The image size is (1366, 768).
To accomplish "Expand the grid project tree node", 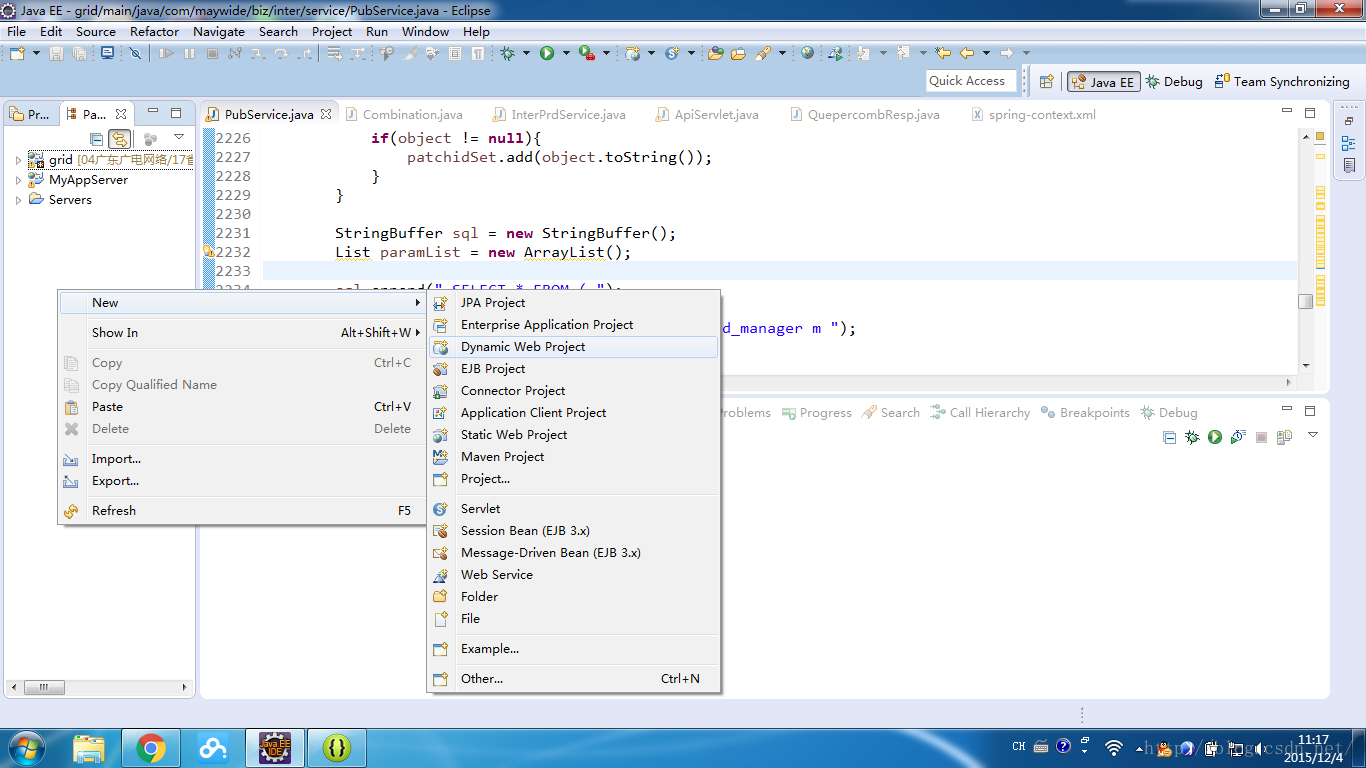I will [18, 160].
